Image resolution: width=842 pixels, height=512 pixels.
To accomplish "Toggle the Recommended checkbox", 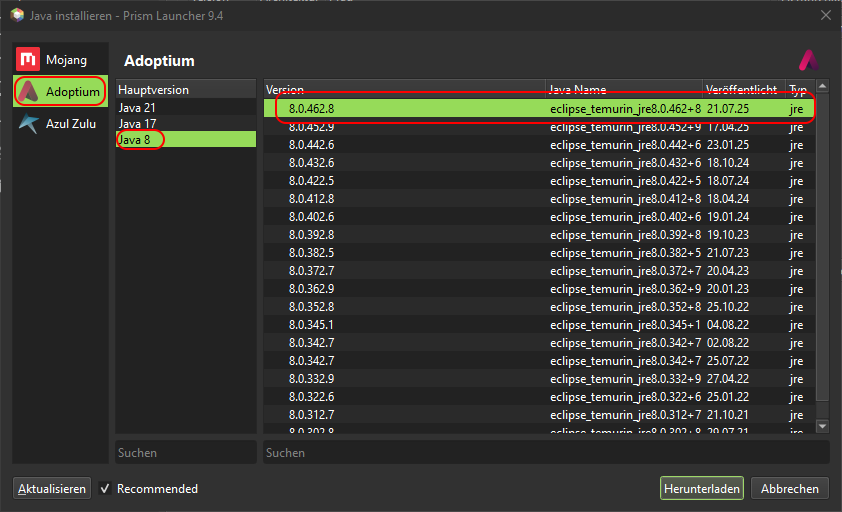I will click(105, 488).
